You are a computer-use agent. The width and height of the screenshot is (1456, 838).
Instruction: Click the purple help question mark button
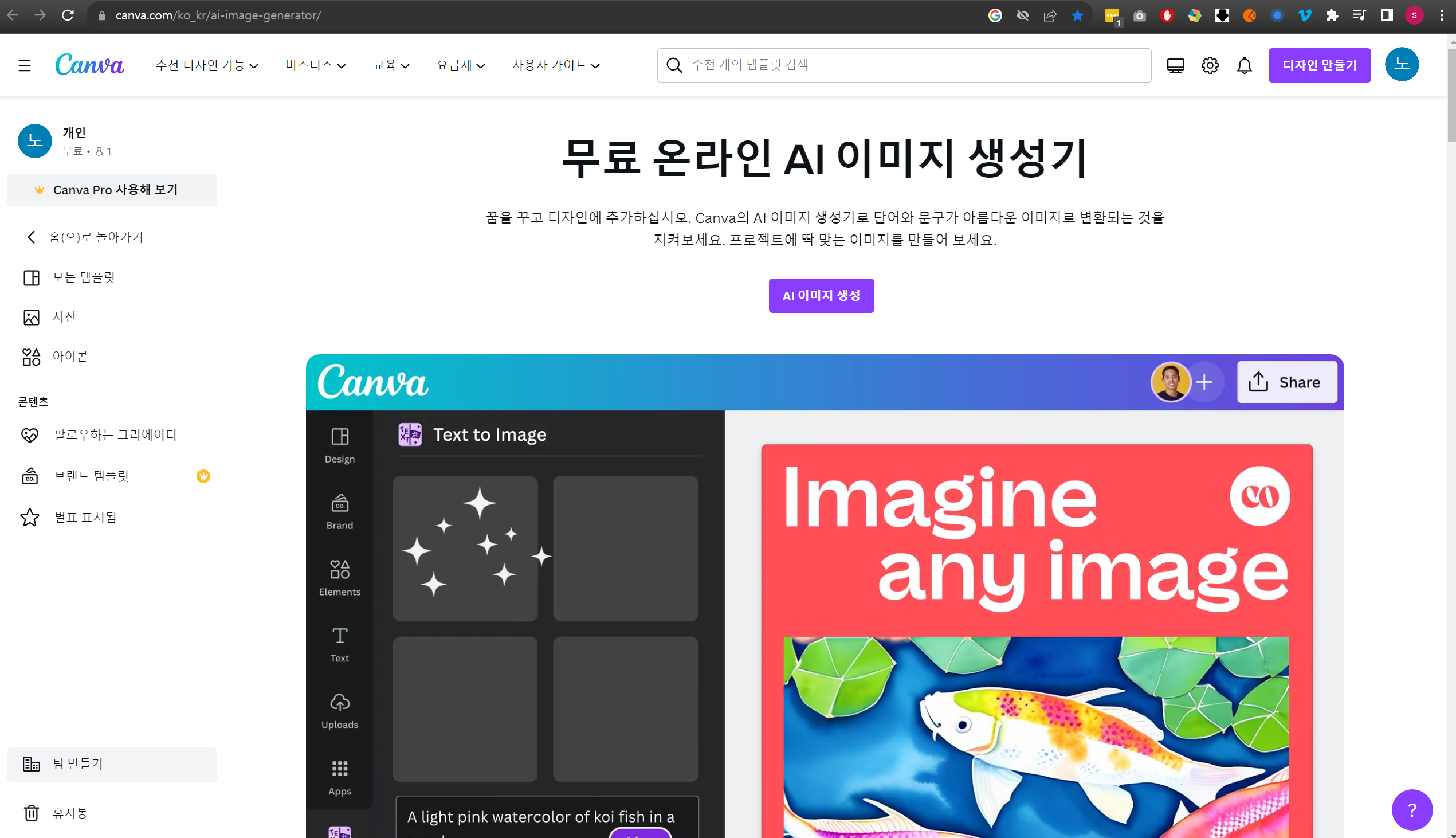coord(1411,809)
